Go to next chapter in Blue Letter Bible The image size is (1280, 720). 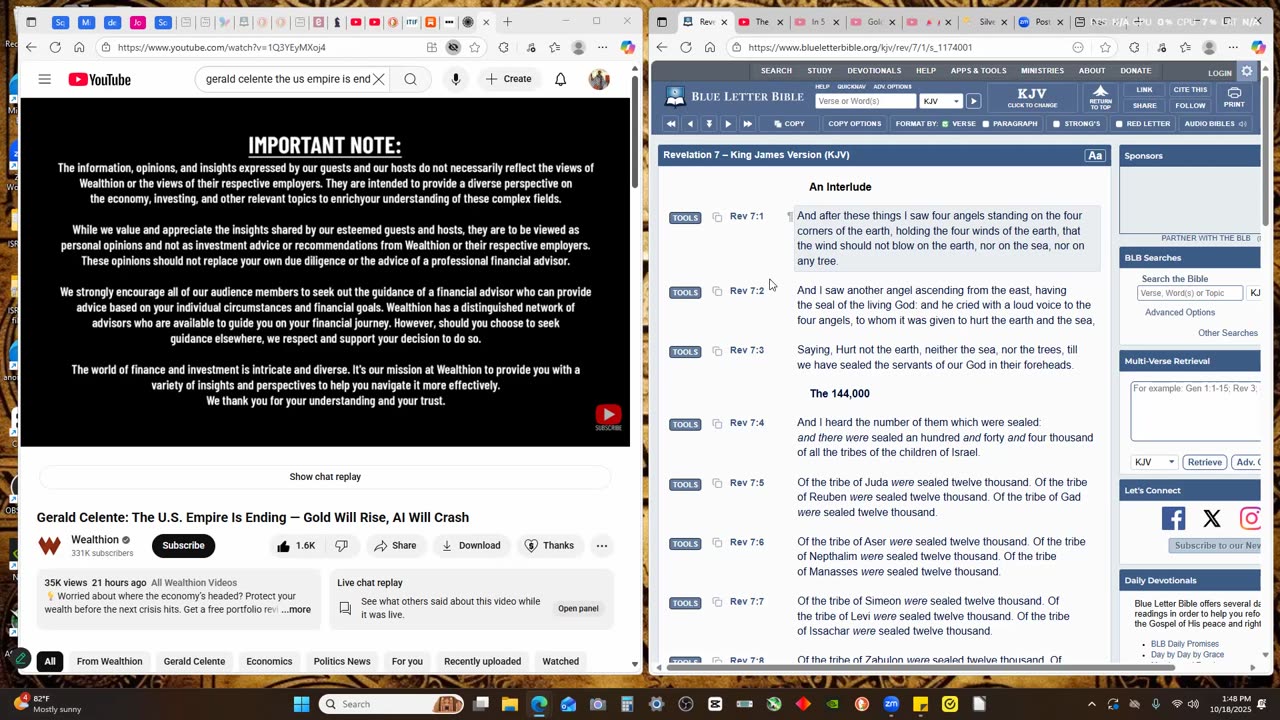click(728, 124)
